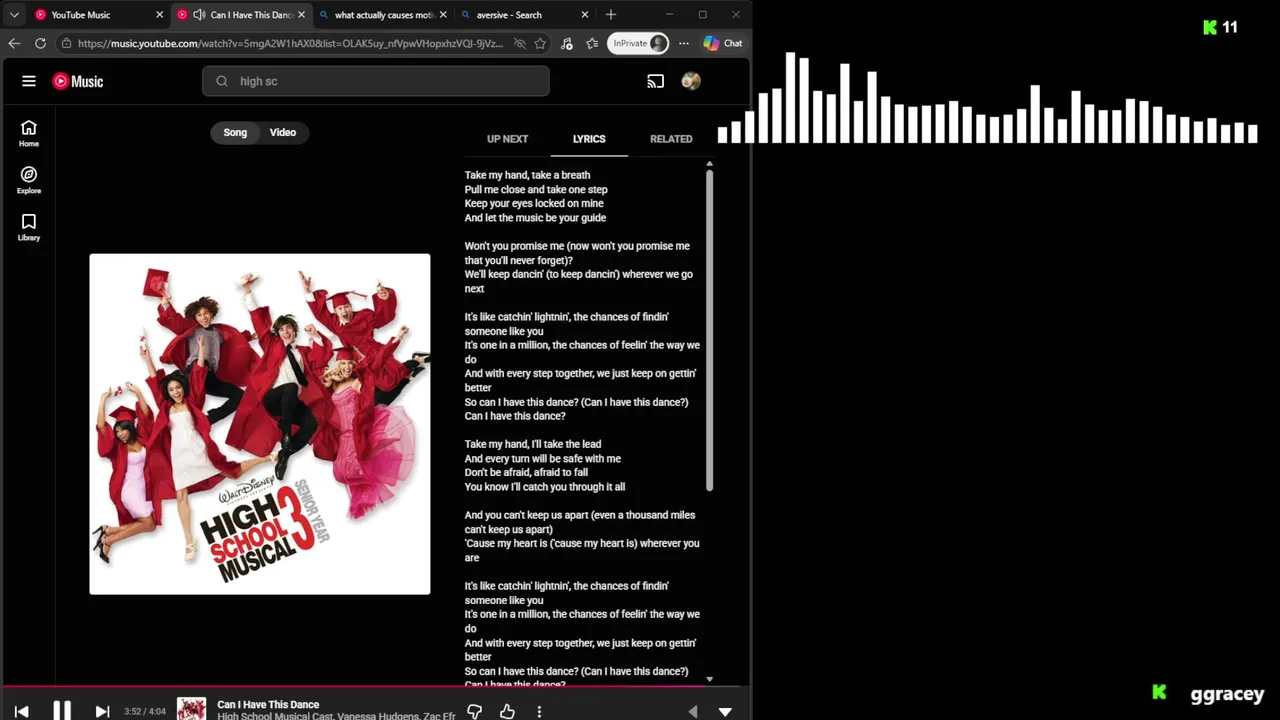
Task: Click the 3:52 / 4:04 time display
Action: [x=145, y=711]
